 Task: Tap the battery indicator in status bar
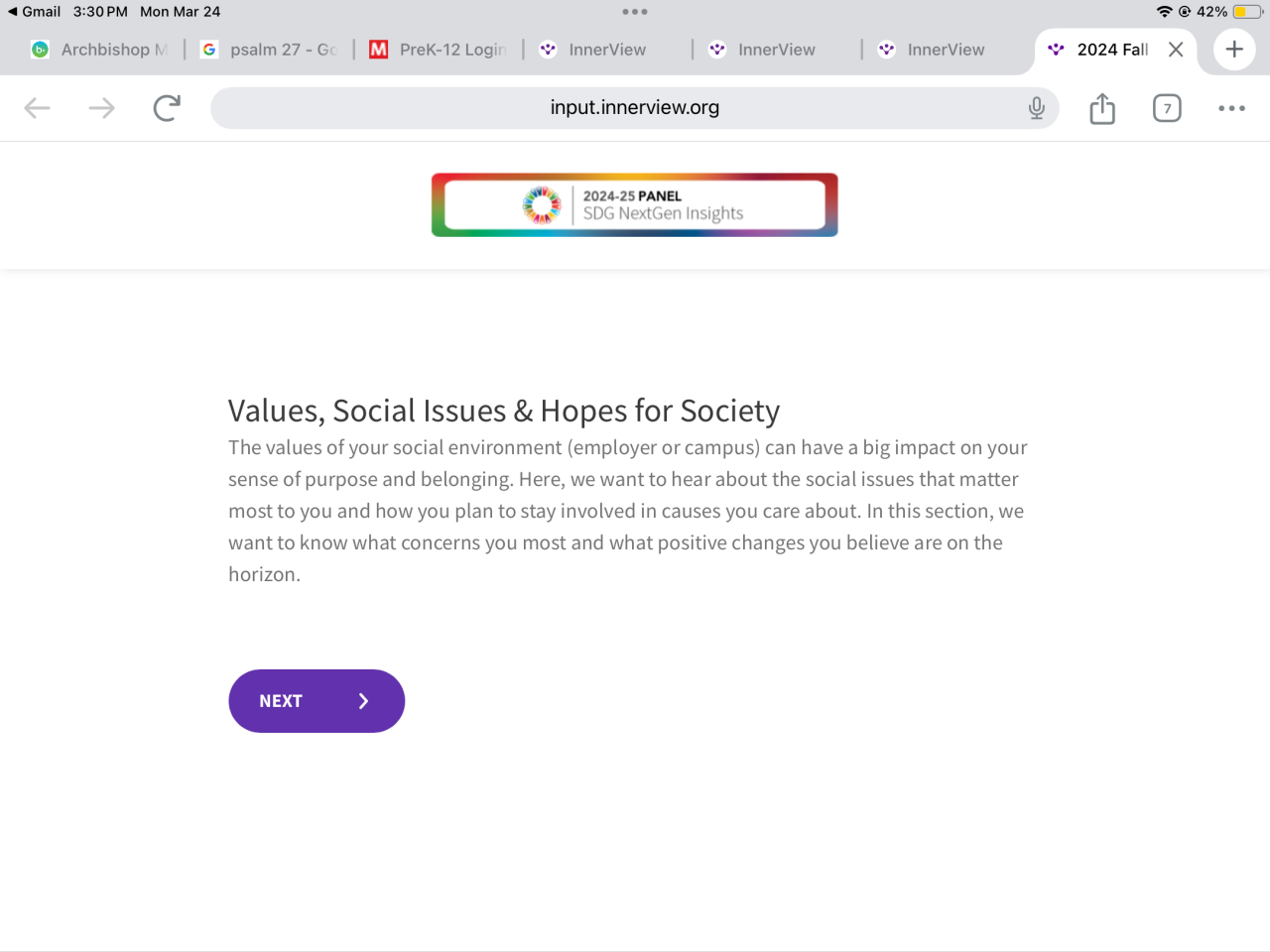point(1246,12)
